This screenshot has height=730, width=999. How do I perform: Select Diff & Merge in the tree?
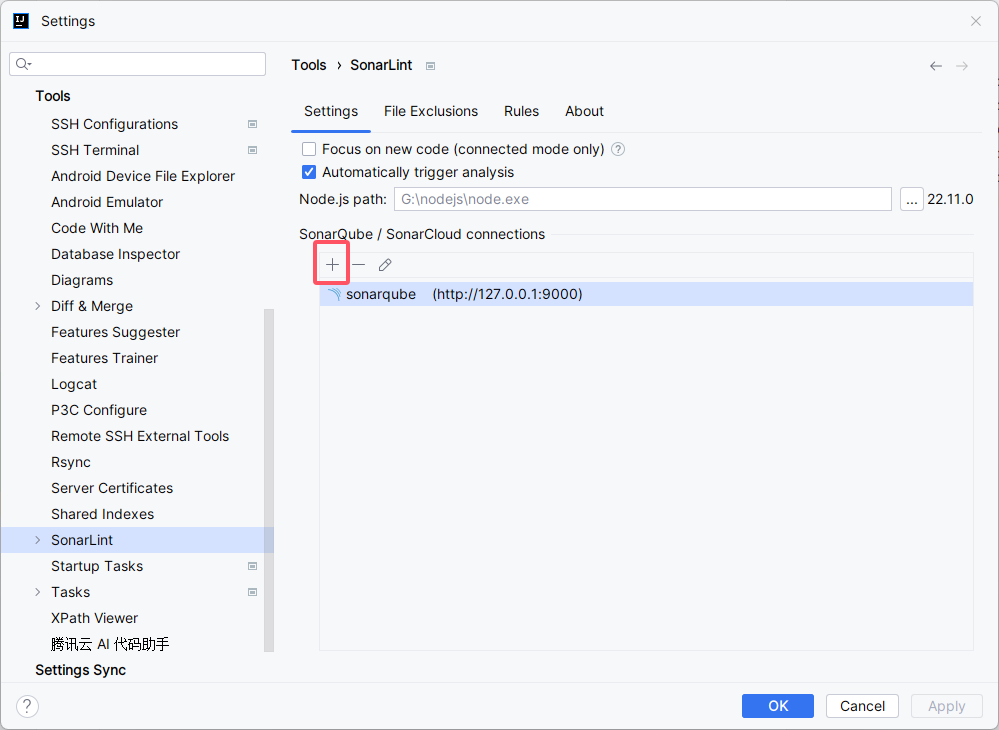pos(92,306)
